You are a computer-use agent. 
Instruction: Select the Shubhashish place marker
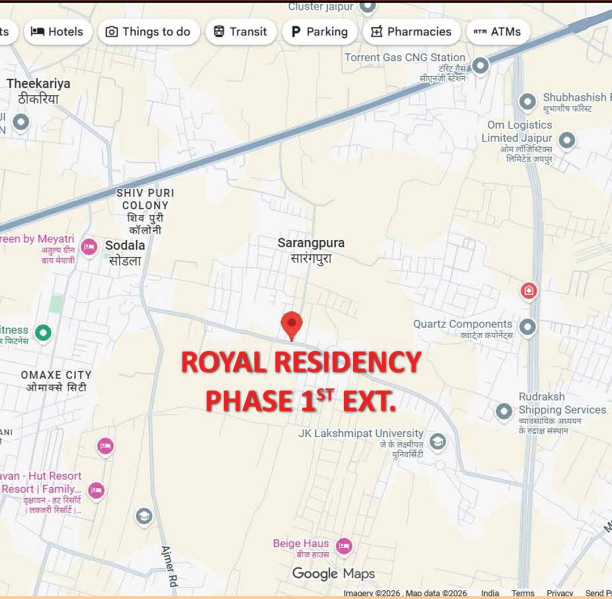(x=528, y=101)
